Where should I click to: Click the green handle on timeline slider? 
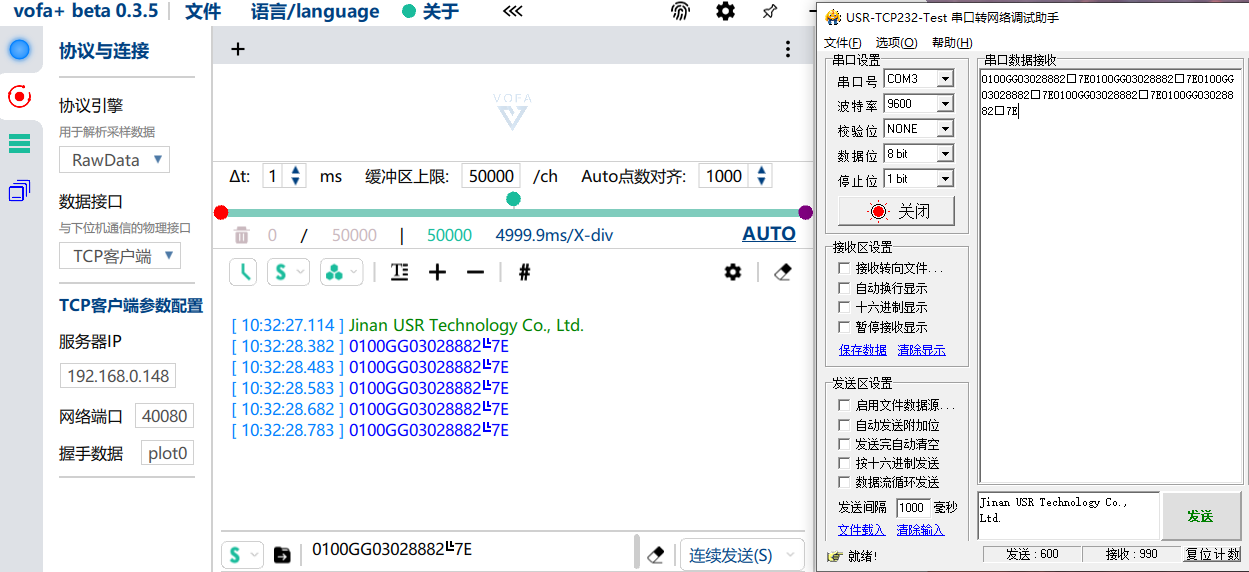(513, 199)
